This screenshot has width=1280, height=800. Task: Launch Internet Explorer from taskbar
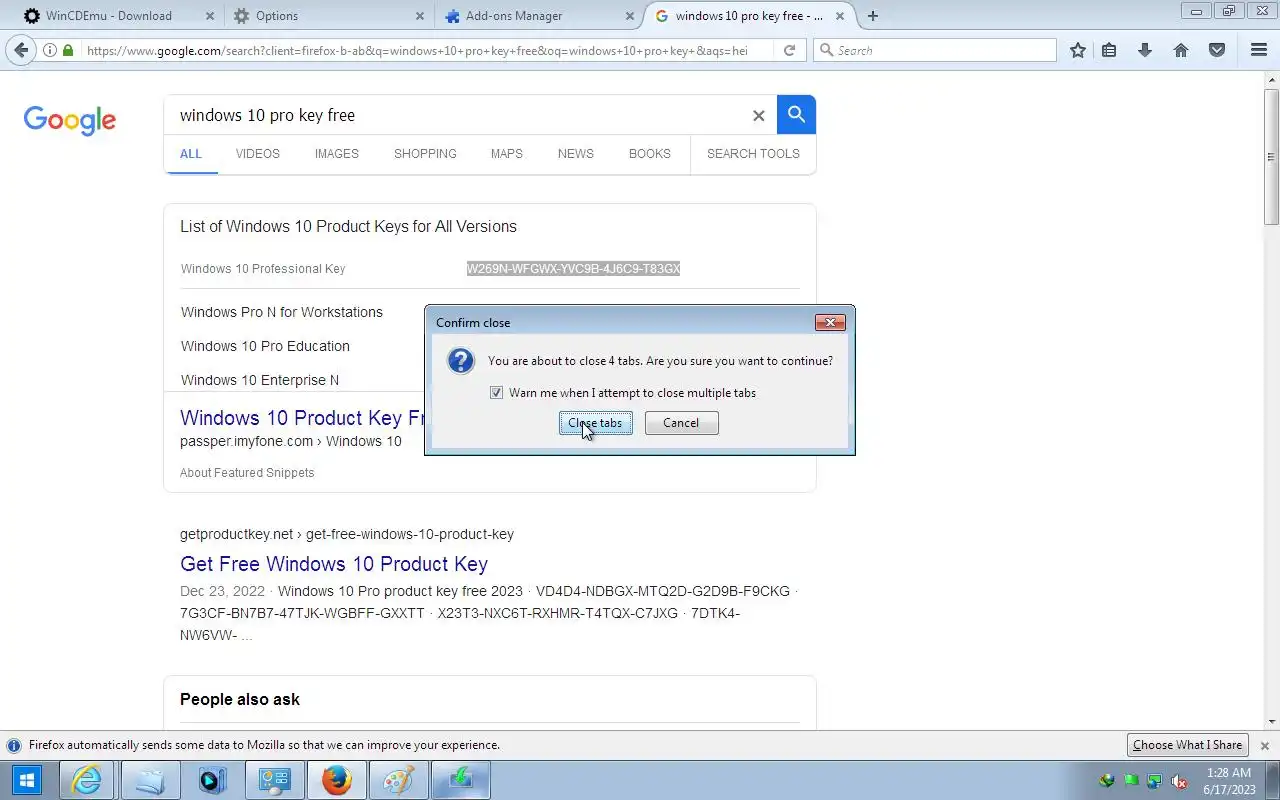(87, 780)
